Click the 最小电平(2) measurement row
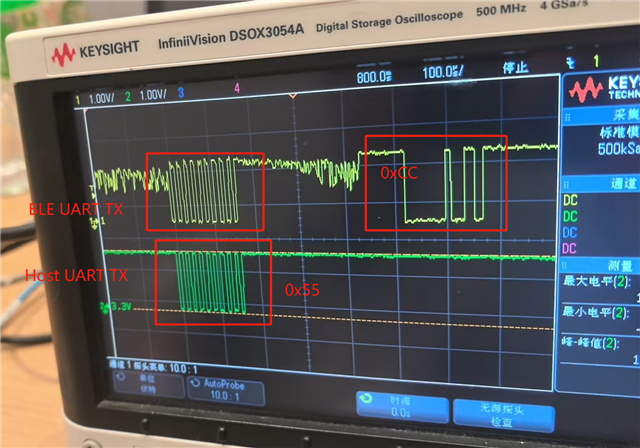Image resolution: width=640 pixels, height=448 pixels. (600, 320)
